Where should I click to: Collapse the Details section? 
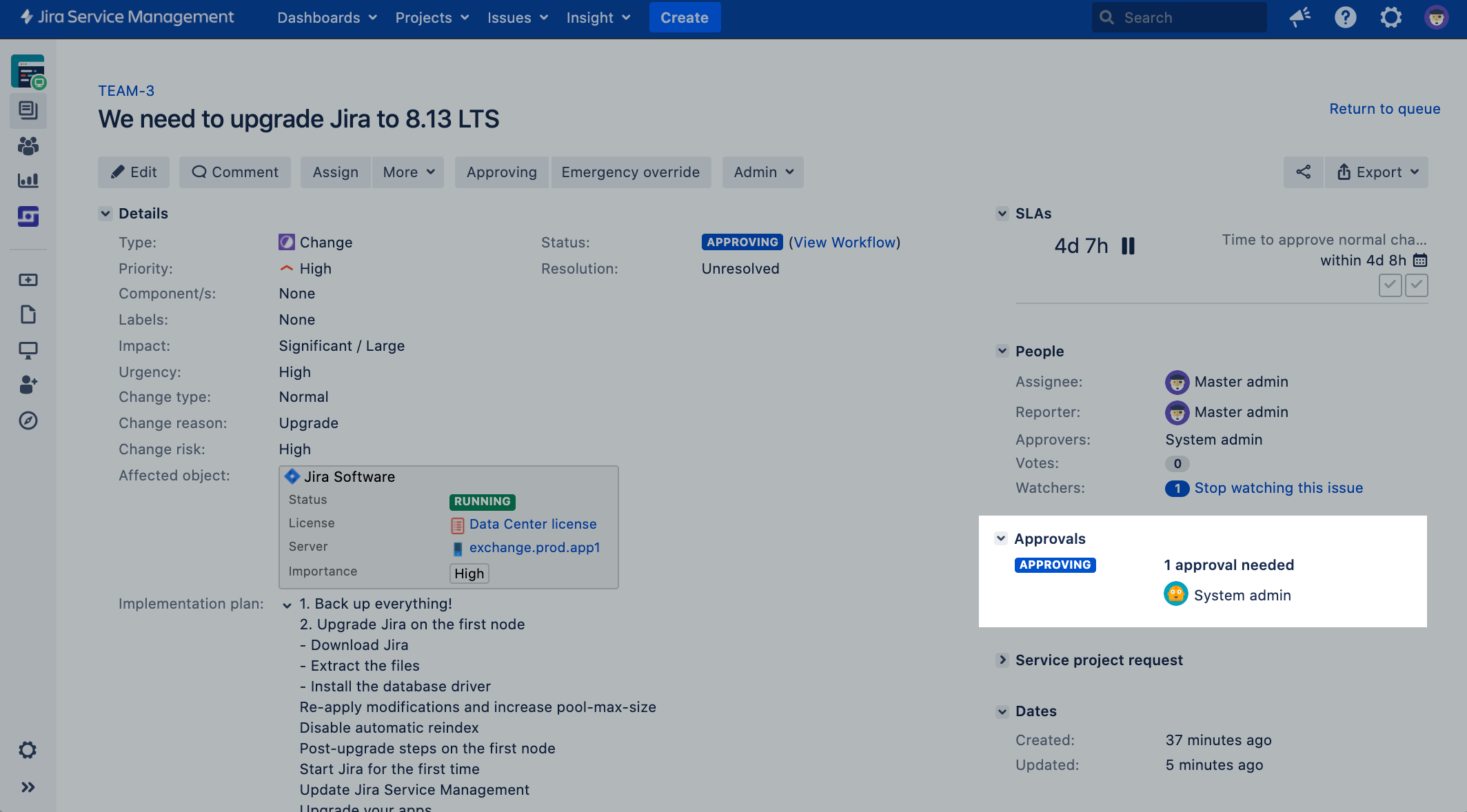pos(105,214)
